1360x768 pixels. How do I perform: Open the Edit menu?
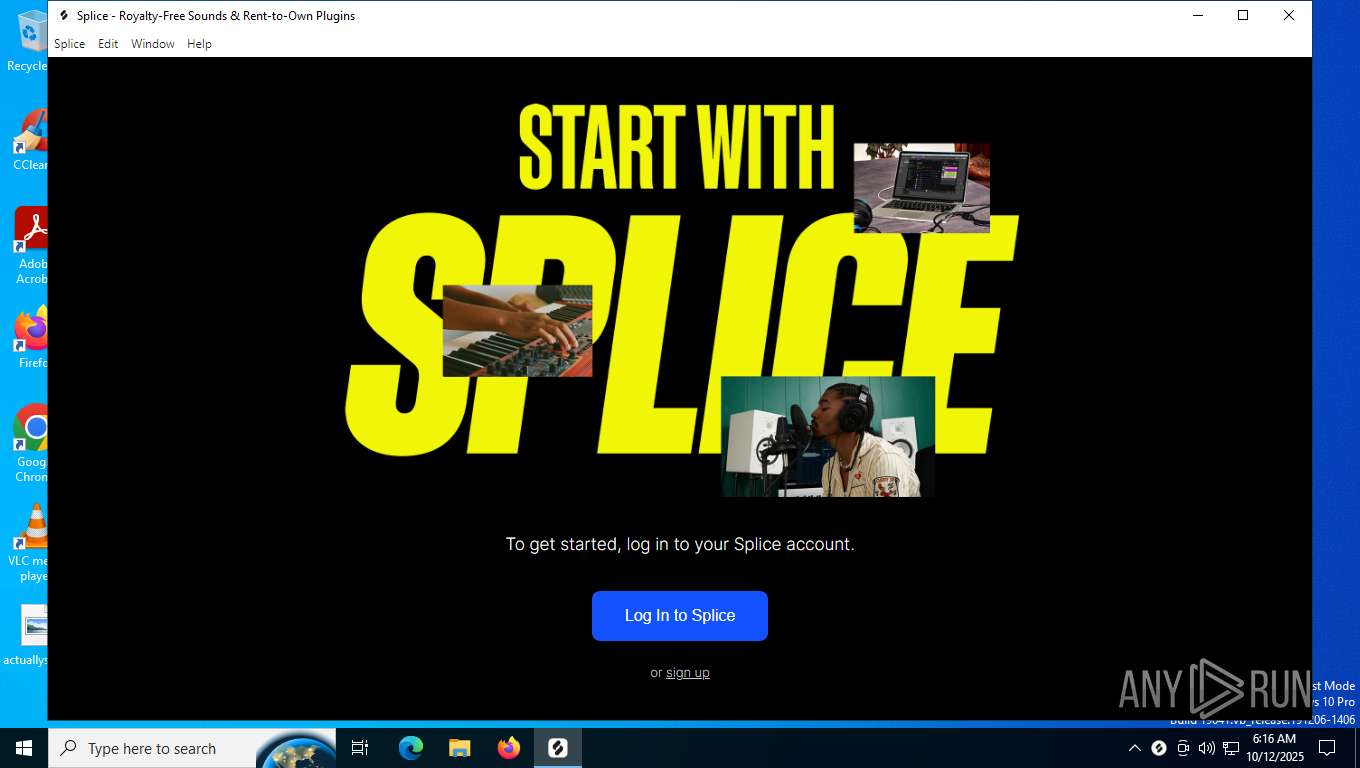pos(108,44)
